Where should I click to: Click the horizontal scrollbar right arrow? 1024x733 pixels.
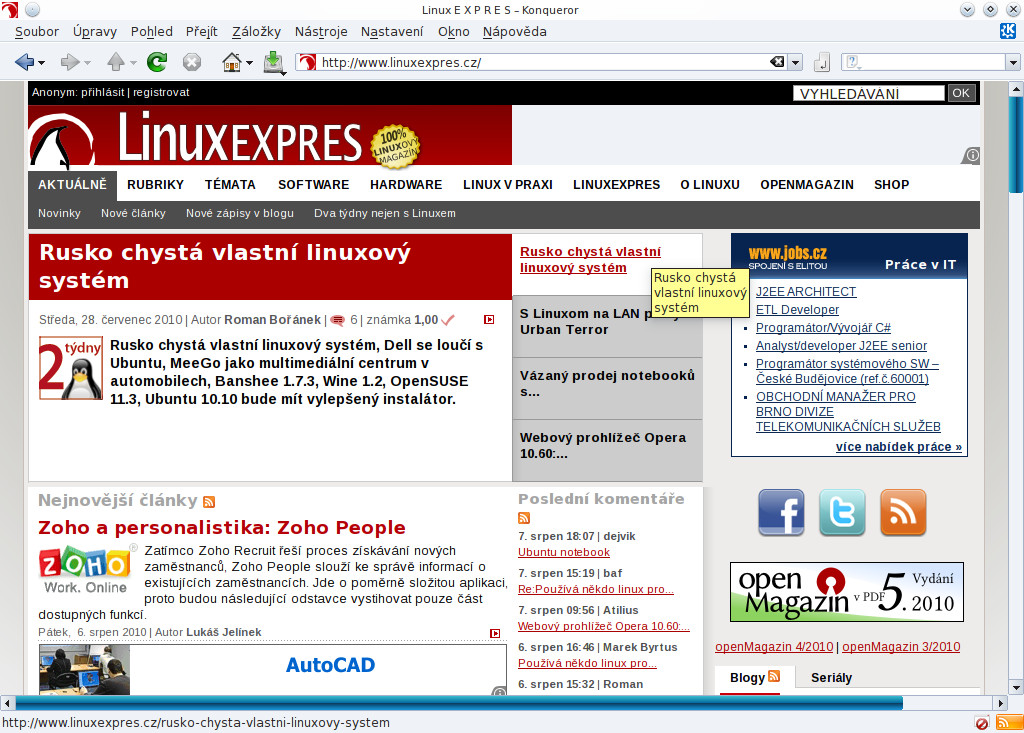click(1000, 704)
